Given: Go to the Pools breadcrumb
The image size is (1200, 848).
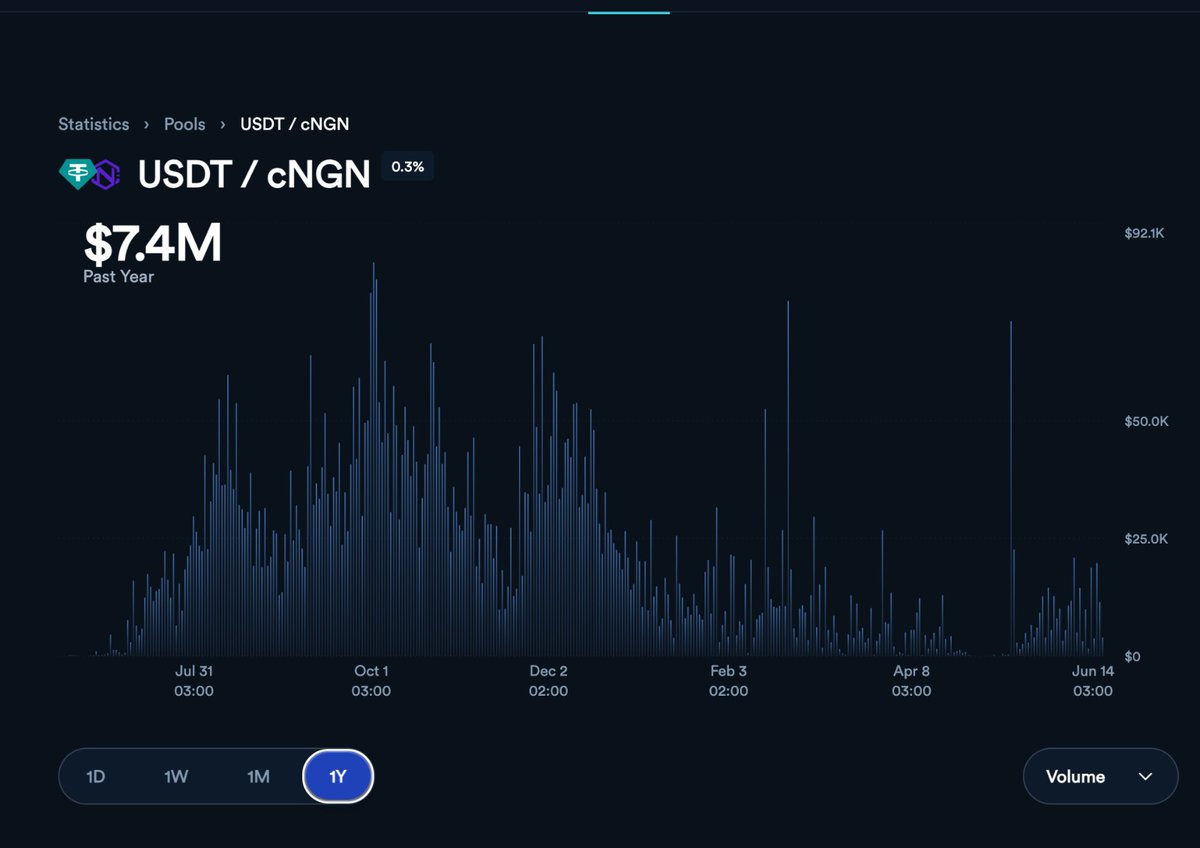Looking at the screenshot, I should [185, 124].
